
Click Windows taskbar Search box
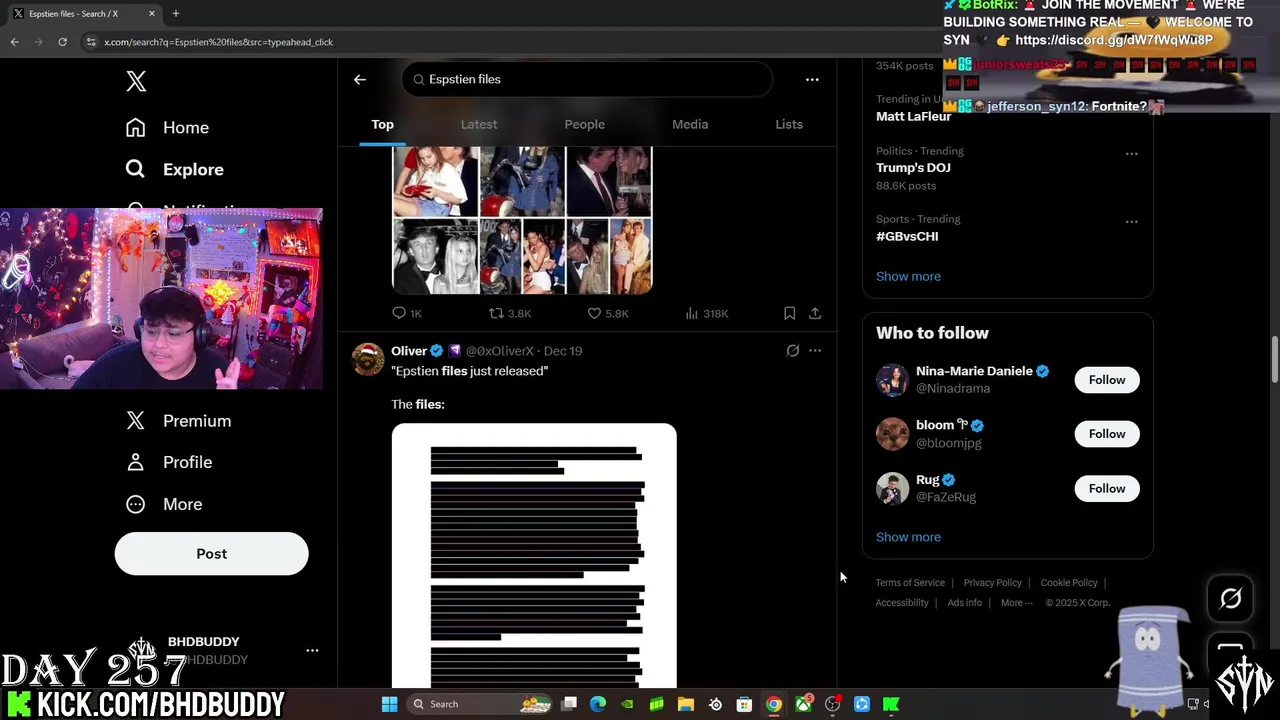tap(480, 704)
